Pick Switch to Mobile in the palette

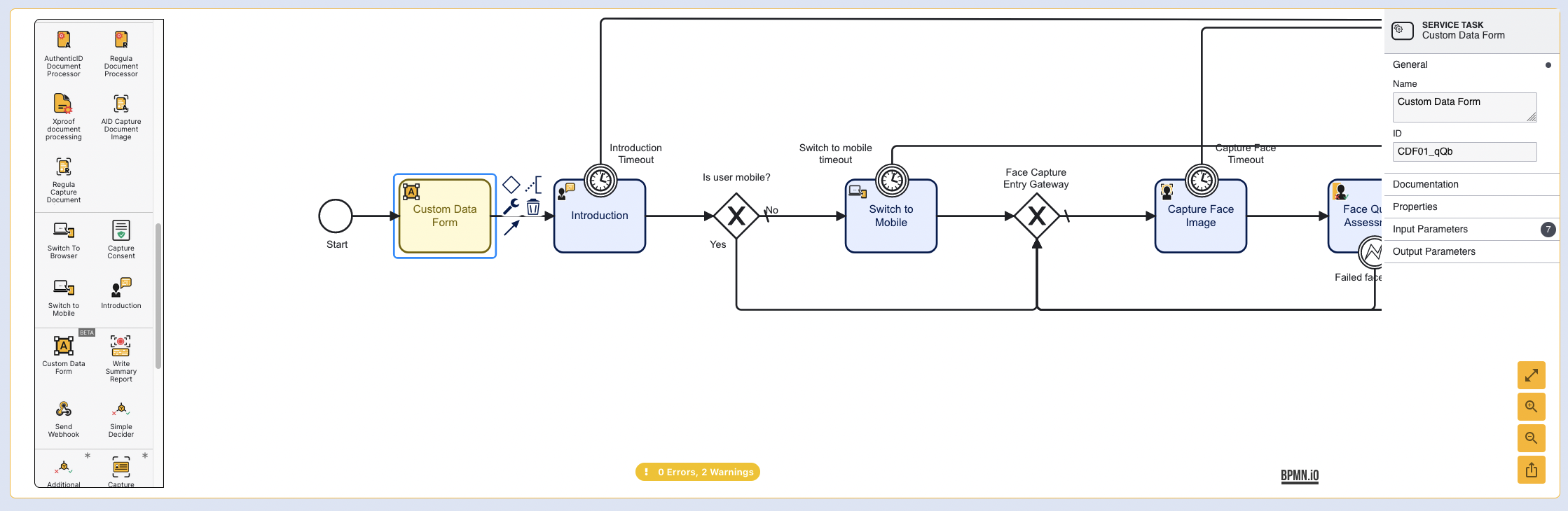[64, 297]
